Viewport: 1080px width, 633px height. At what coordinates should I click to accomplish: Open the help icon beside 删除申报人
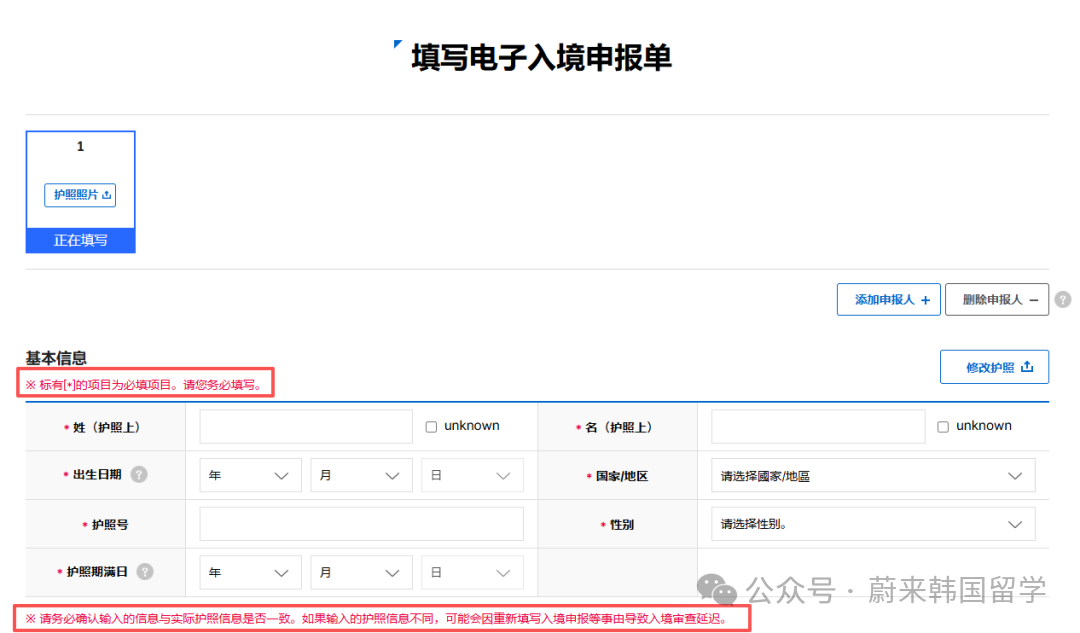pyautogui.click(x=1063, y=299)
